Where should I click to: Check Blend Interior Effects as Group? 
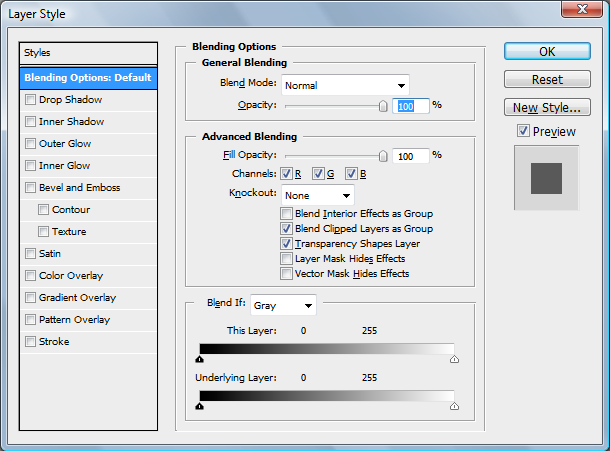(286, 214)
